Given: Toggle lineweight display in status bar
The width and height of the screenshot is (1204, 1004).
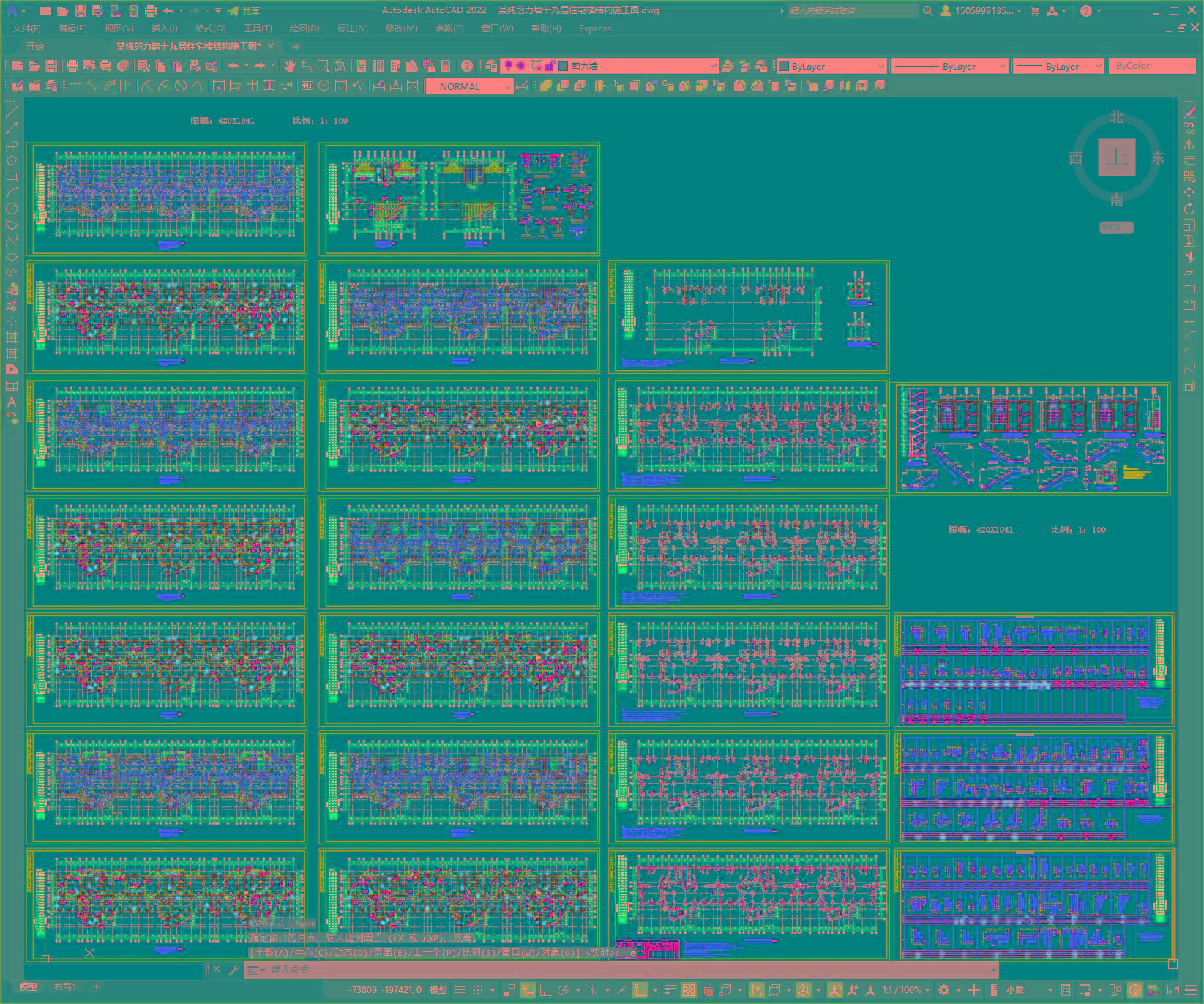Looking at the screenshot, I should [670, 990].
